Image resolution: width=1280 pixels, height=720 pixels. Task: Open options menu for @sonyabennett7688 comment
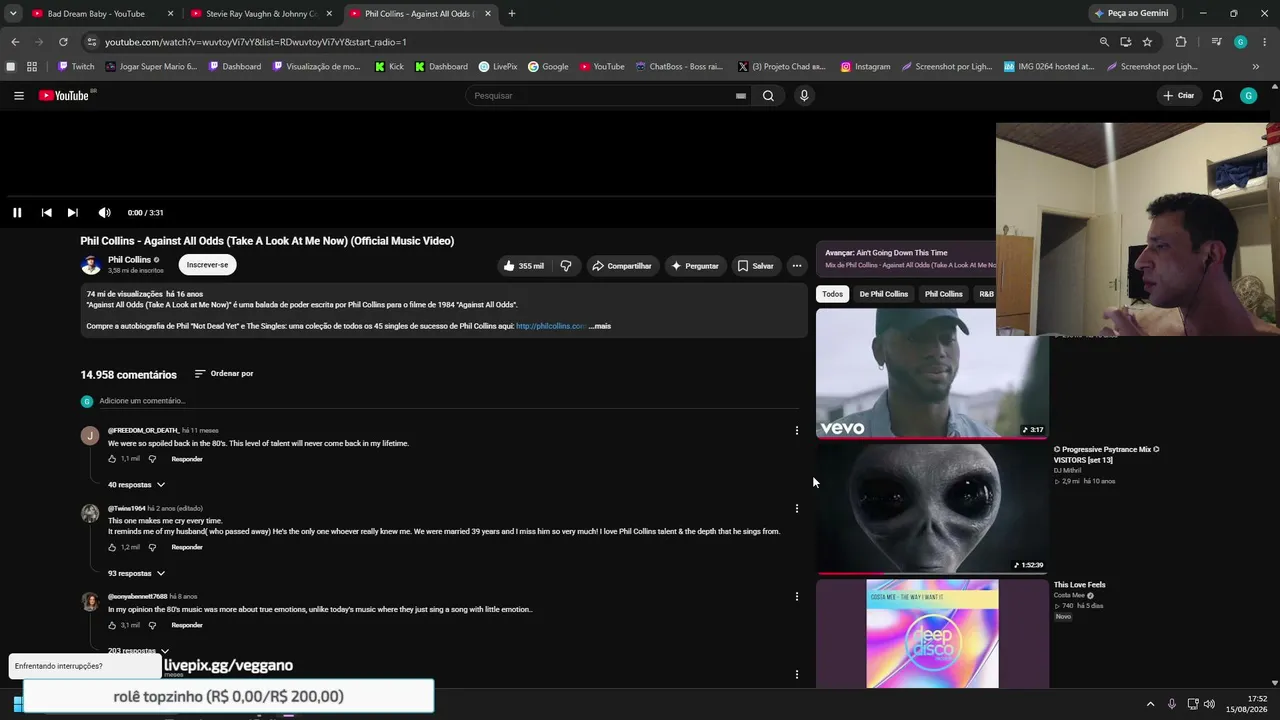coord(797,597)
